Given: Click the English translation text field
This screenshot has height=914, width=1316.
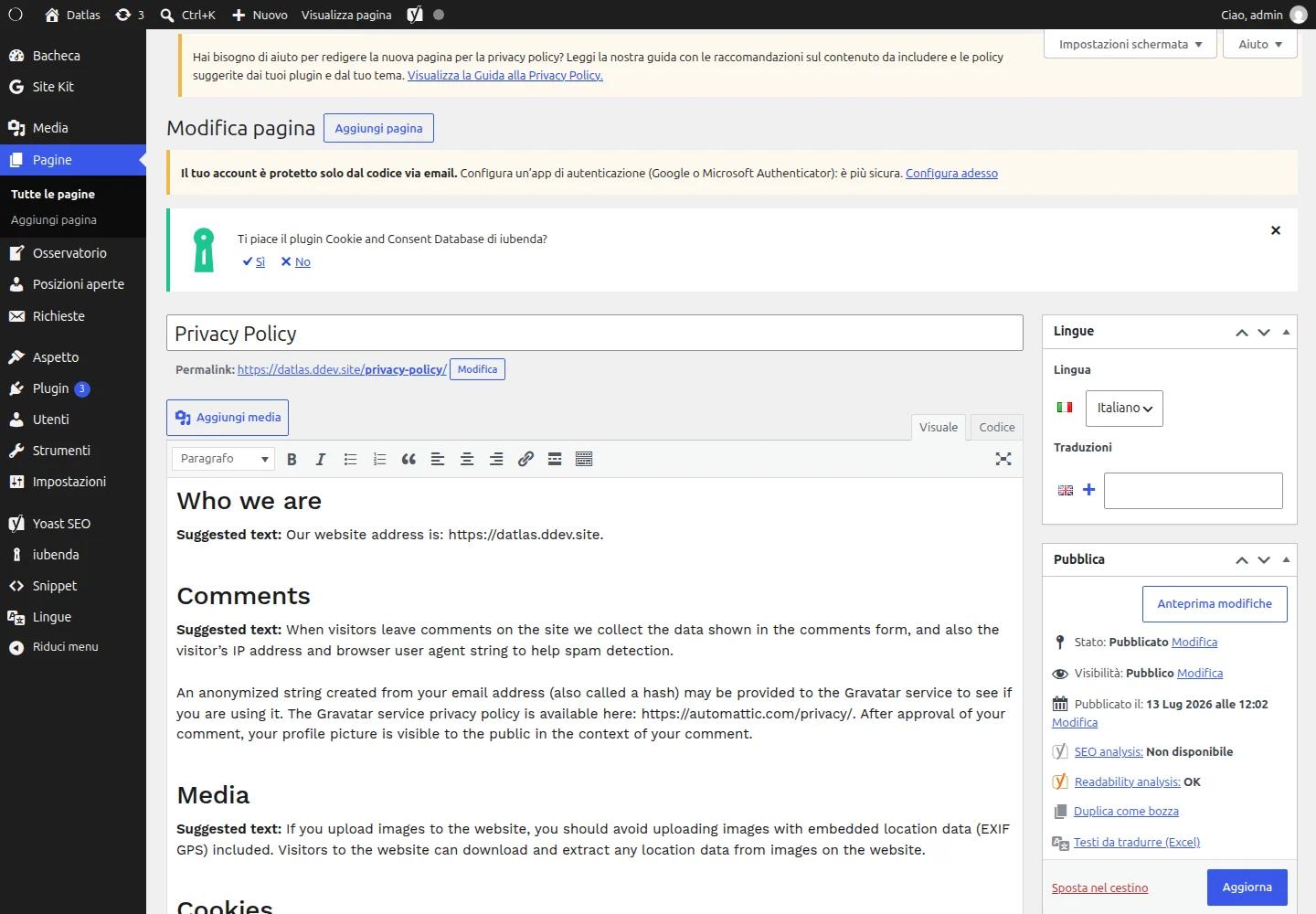Looking at the screenshot, I should 1194,491.
